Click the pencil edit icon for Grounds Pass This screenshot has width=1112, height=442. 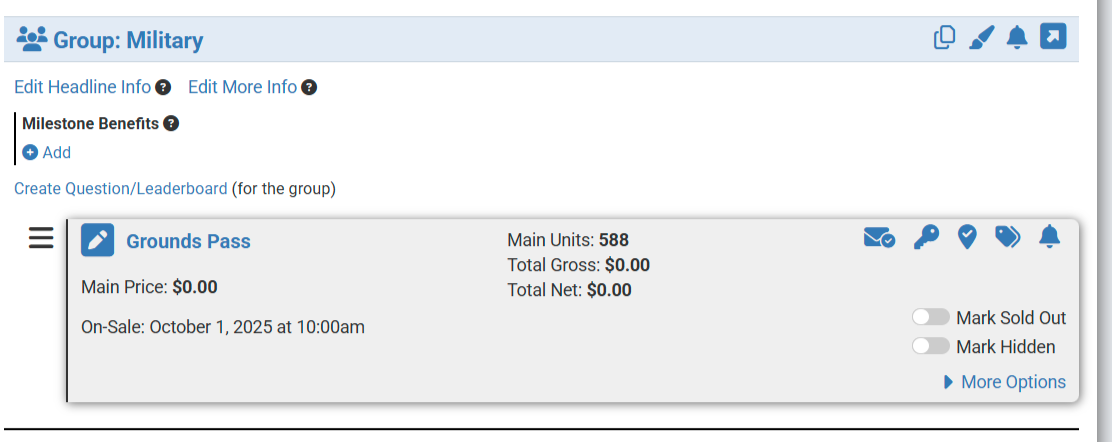click(x=98, y=241)
